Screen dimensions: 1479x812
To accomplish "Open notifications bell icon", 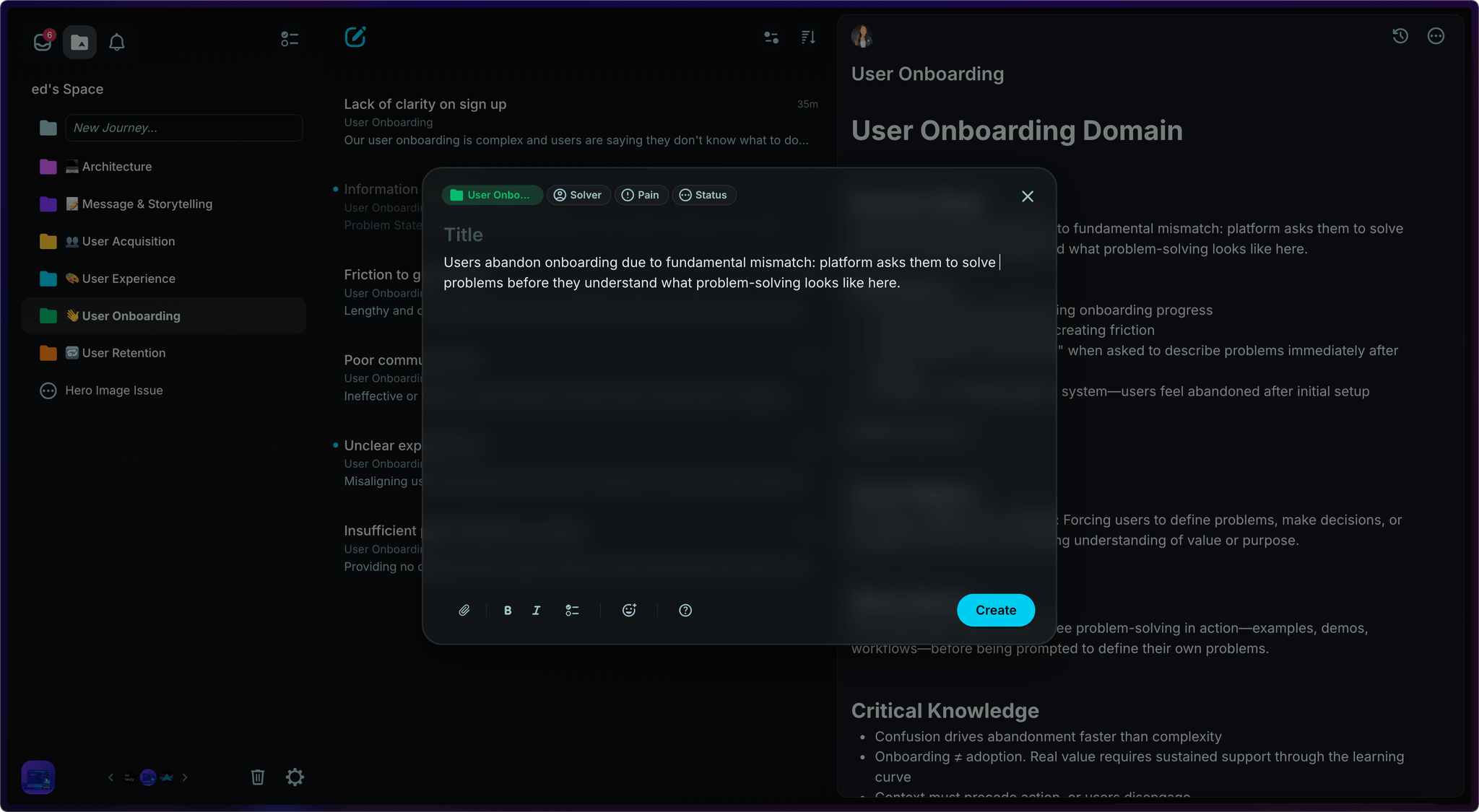I will click(x=116, y=42).
